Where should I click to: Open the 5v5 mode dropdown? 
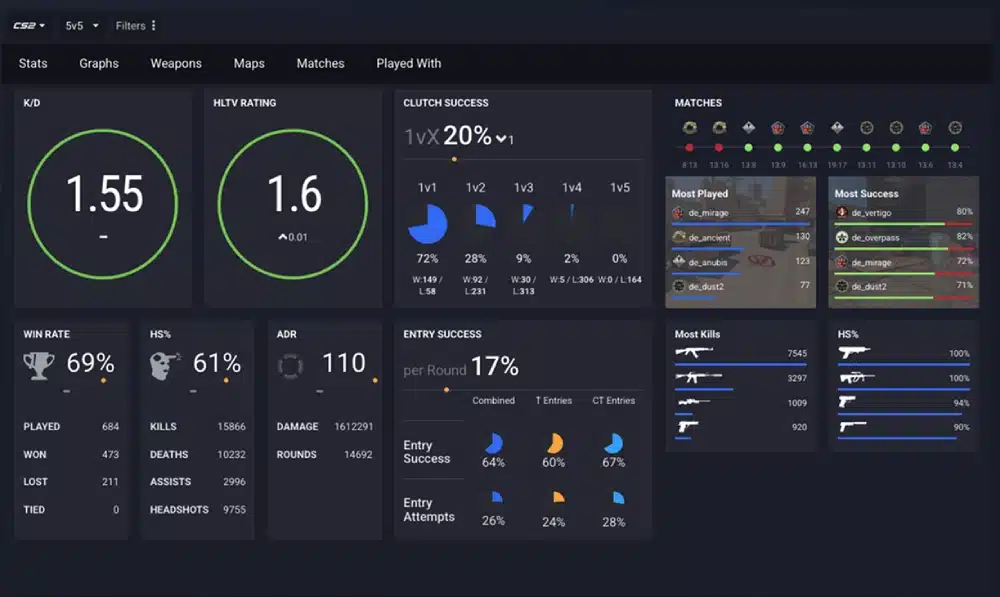coord(82,26)
